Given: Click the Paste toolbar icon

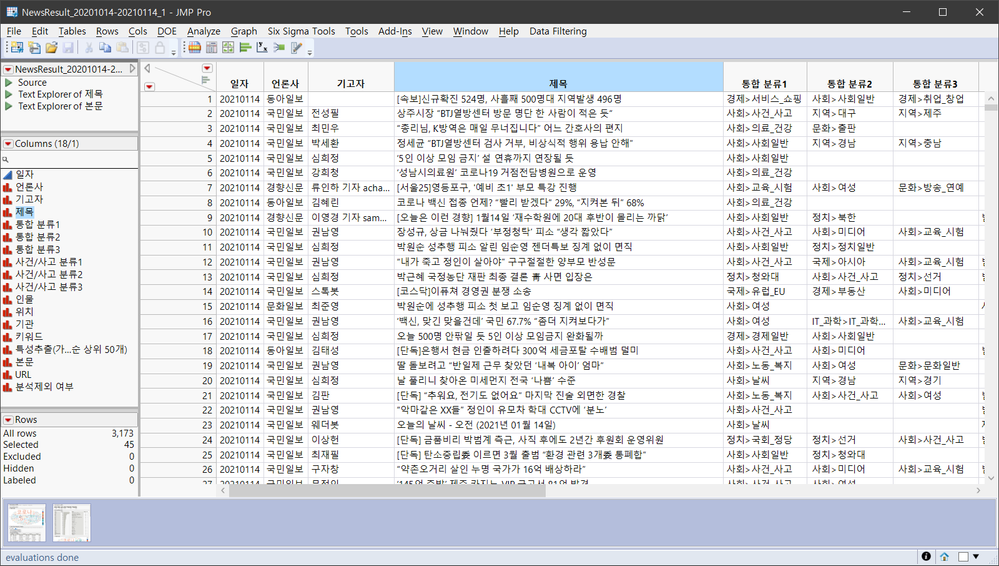Looking at the screenshot, I should pos(122,48).
